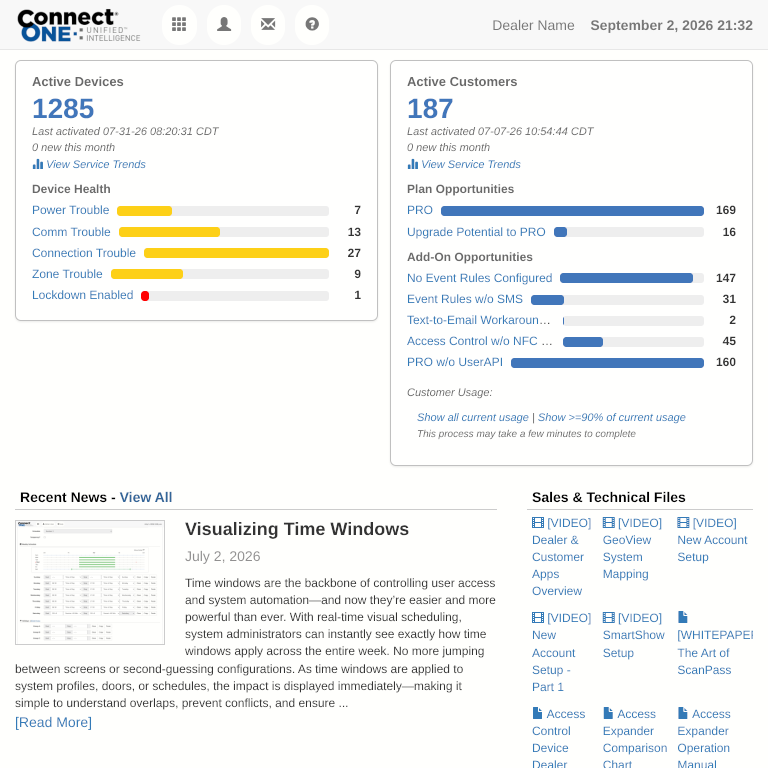Open No Event Rules Configured link

(x=480, y=278)
